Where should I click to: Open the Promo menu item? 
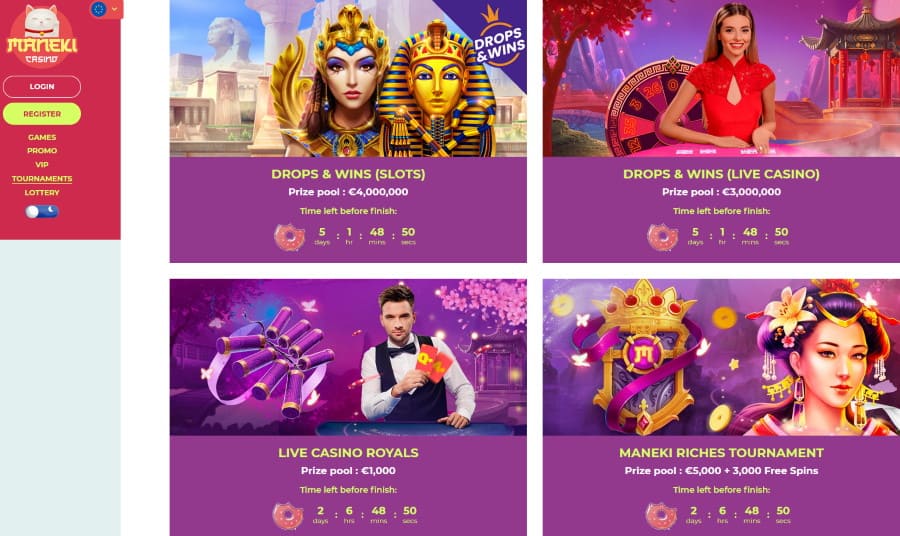pos(42,150)
